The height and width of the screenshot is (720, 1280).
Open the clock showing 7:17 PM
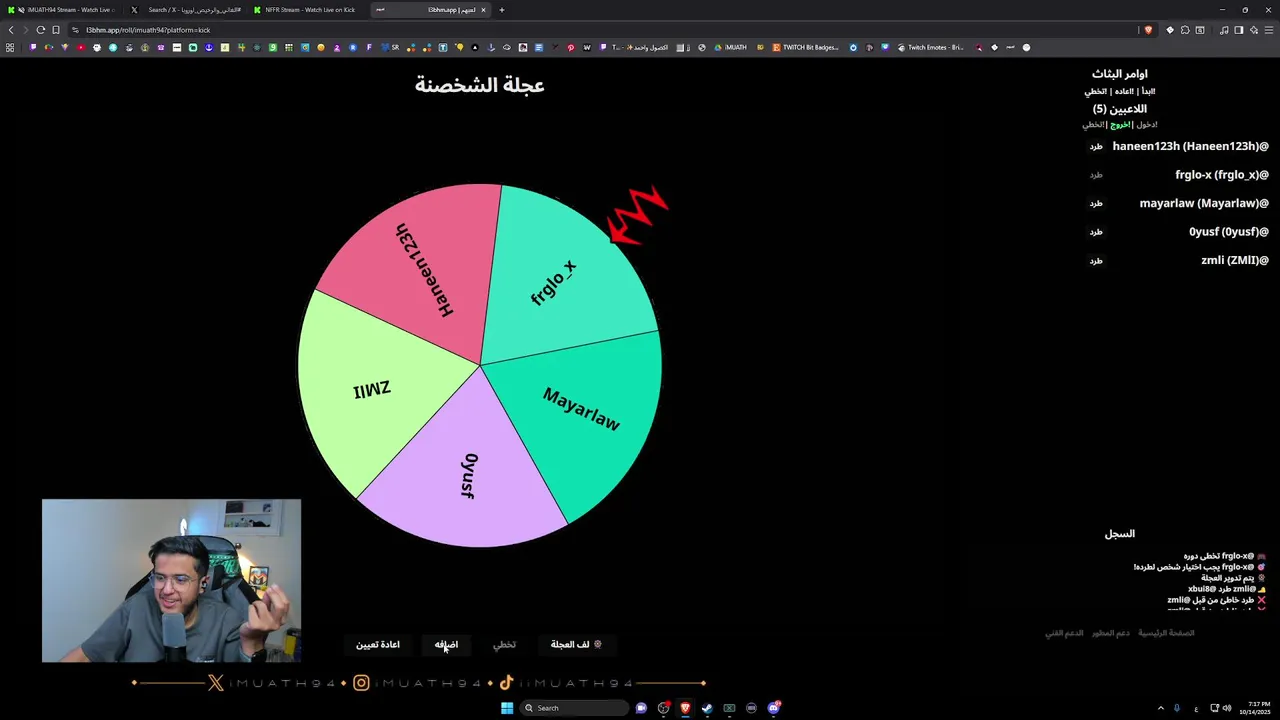point(1256,708)
